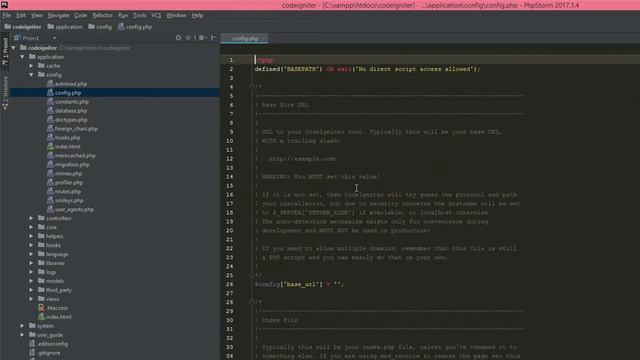
Task: Open the Window menu
Action: (x=176, y=15)
